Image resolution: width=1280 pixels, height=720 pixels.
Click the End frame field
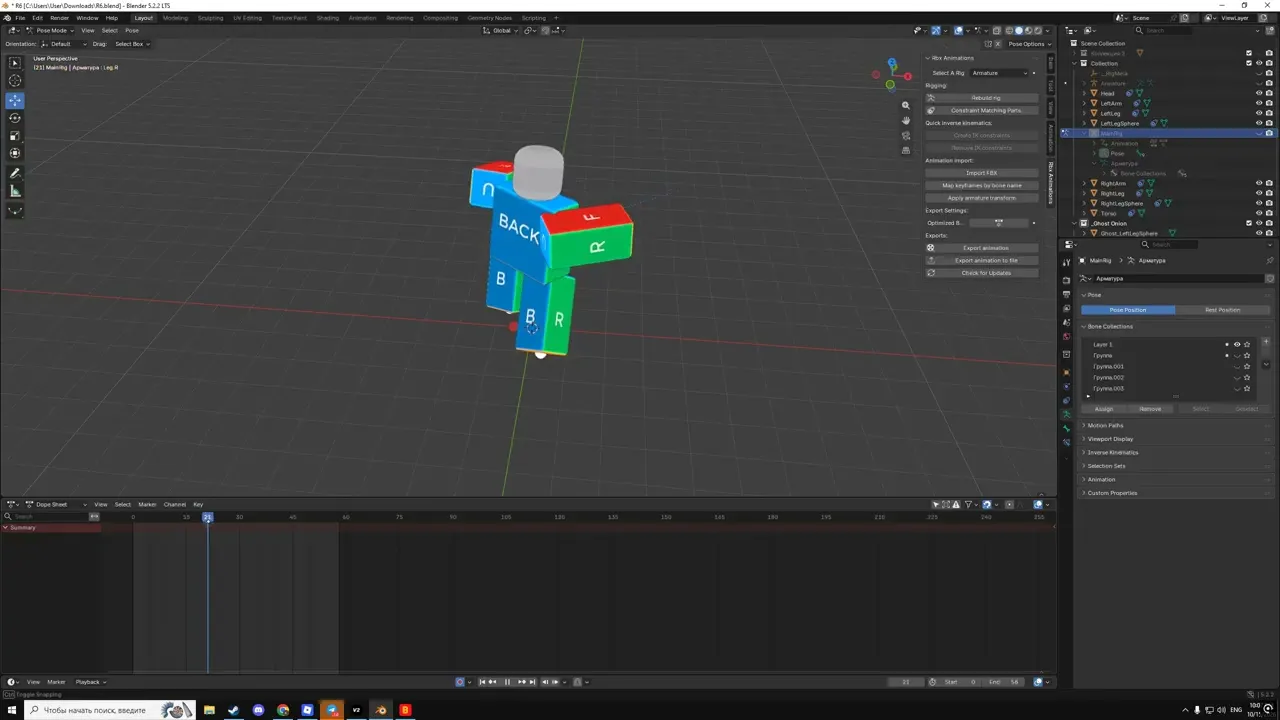click(x=1004, y=682)
